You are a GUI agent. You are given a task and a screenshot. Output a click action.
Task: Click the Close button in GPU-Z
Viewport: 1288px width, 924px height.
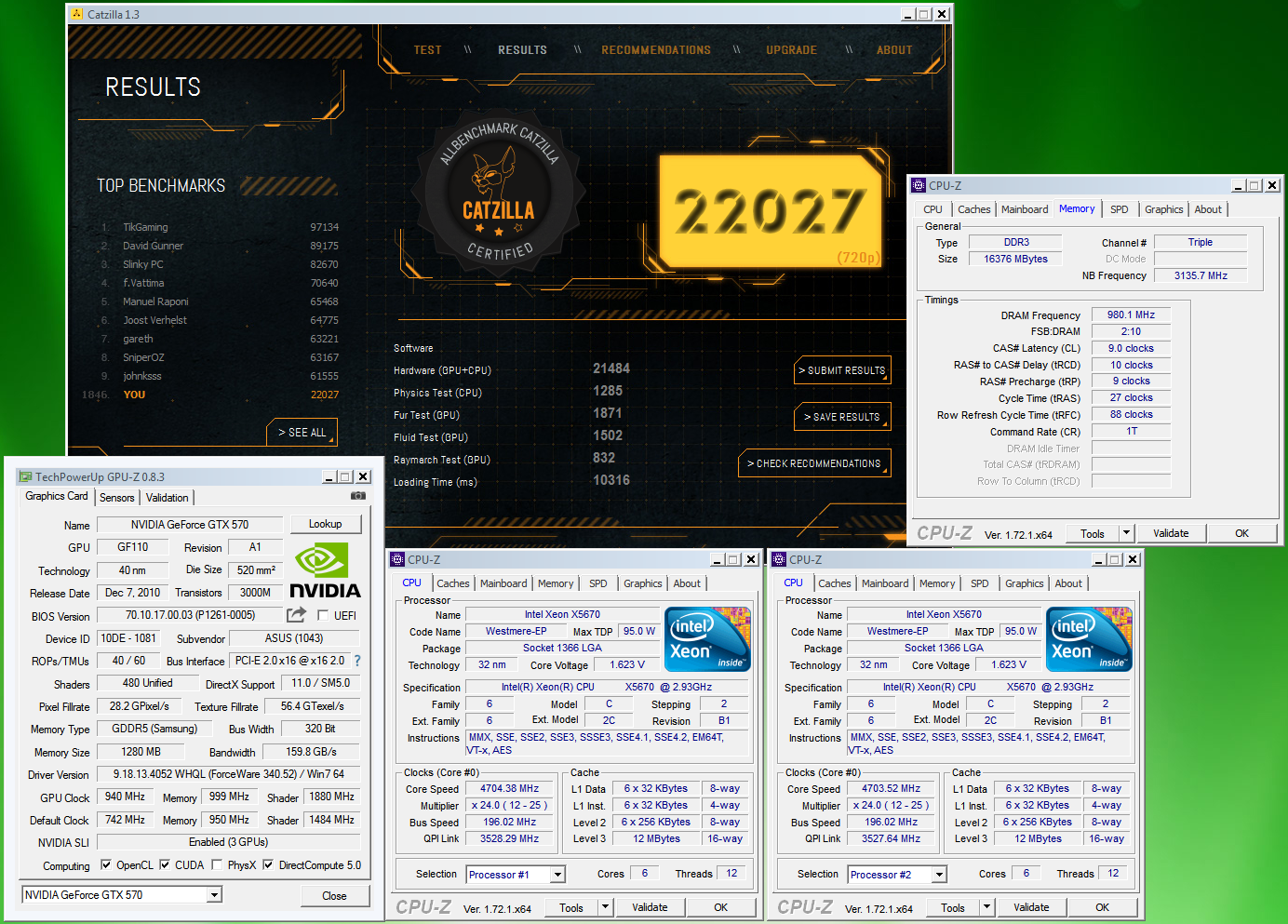(335, 896)
